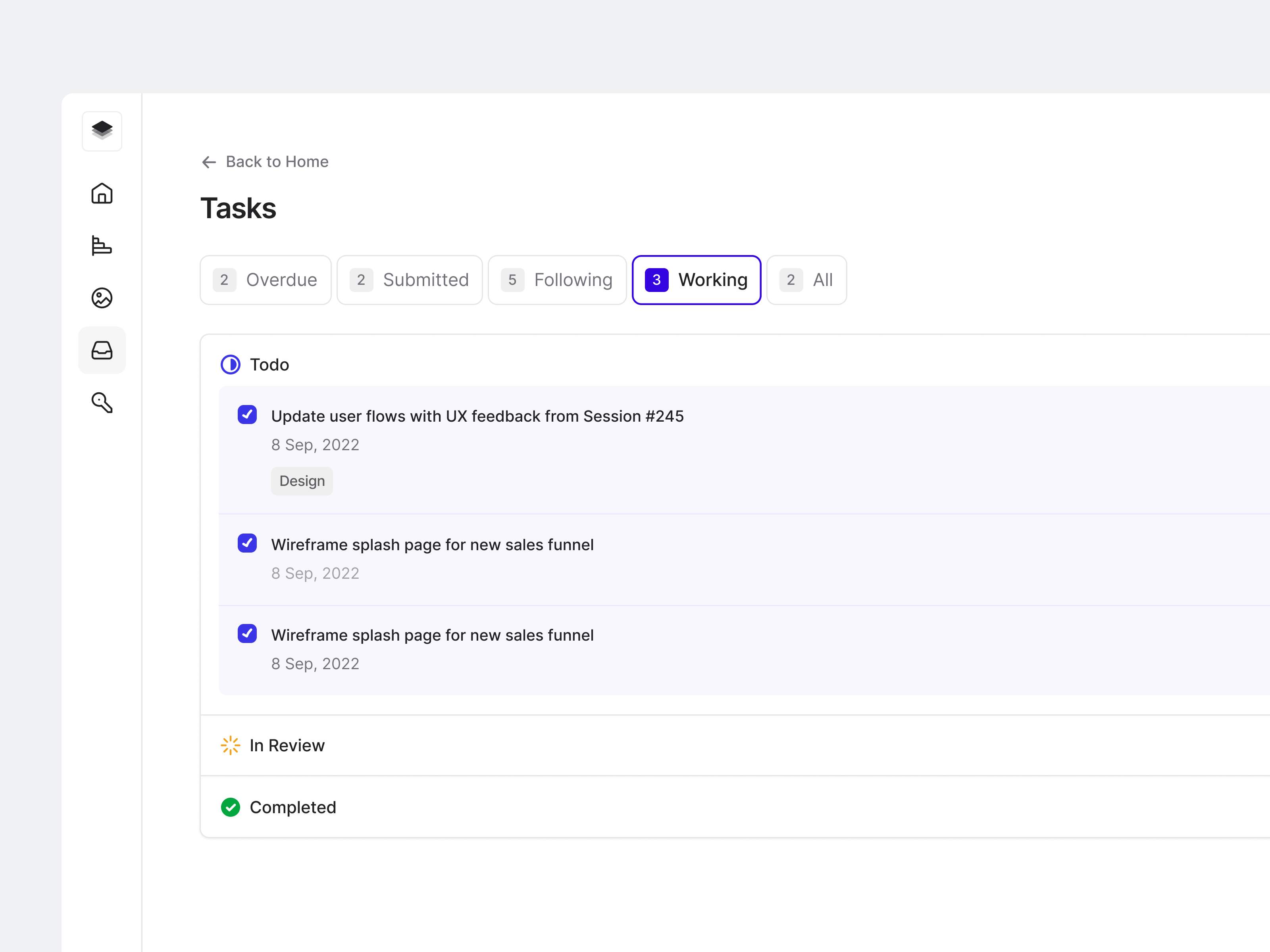Click the Design tag on the first task
Screen dimensions: 1270x952
click(301, 481)
